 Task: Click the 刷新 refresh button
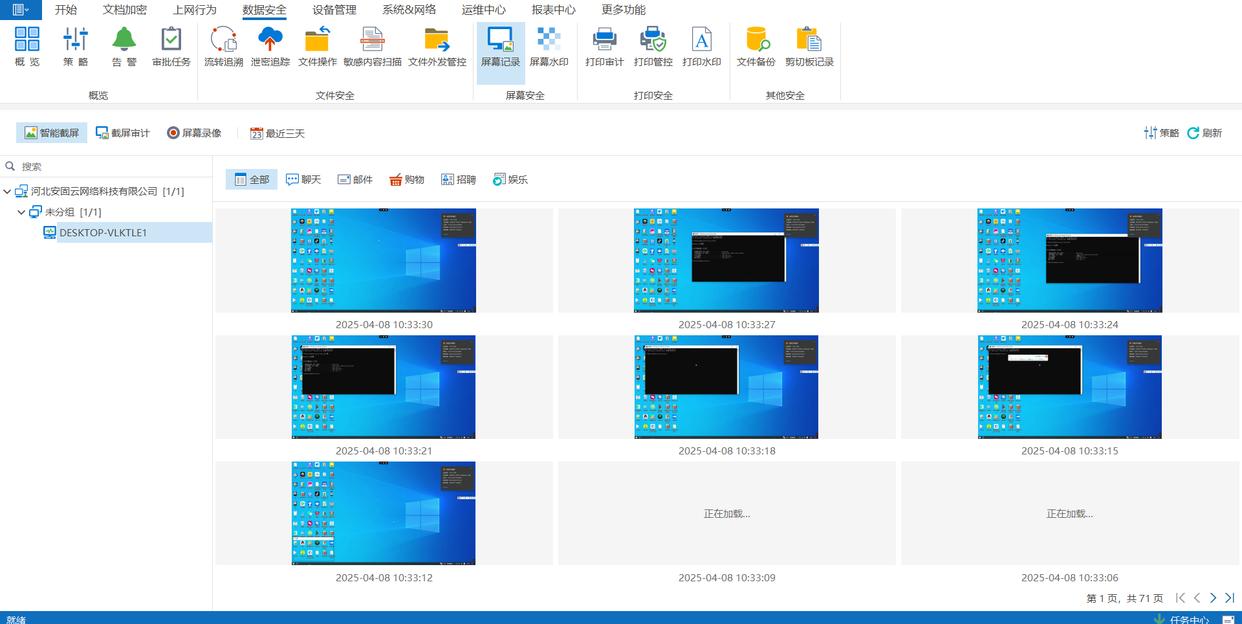1204,133
